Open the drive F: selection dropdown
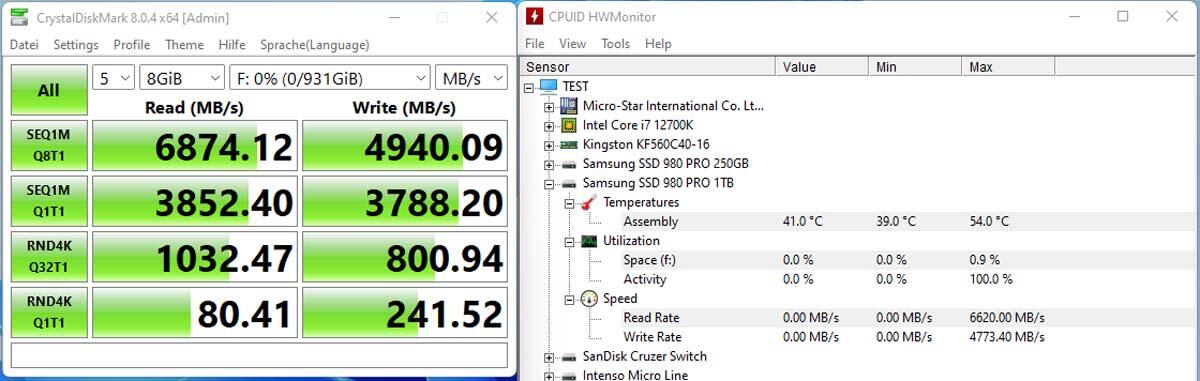1200x381 pixels. 329,78
